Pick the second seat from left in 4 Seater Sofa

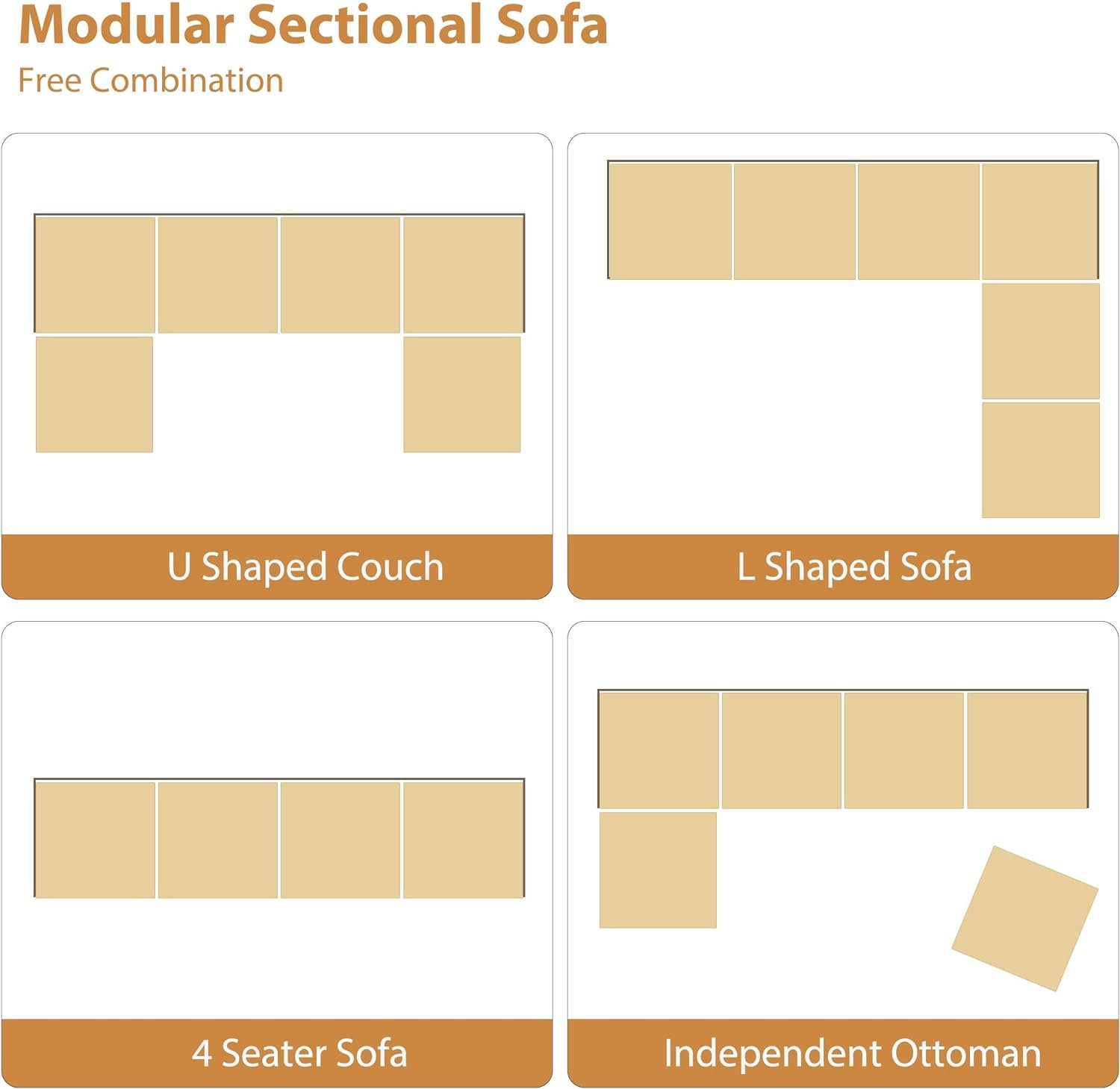[x=218, y=840]
